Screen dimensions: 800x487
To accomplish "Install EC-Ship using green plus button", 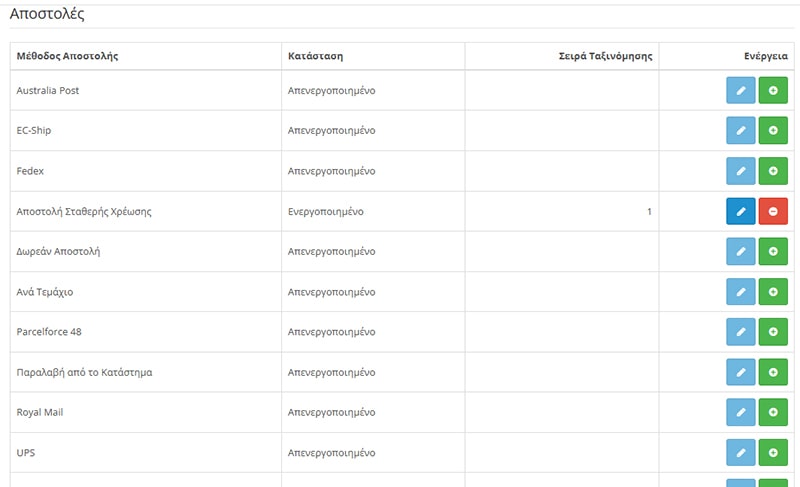I will point(773,131).
